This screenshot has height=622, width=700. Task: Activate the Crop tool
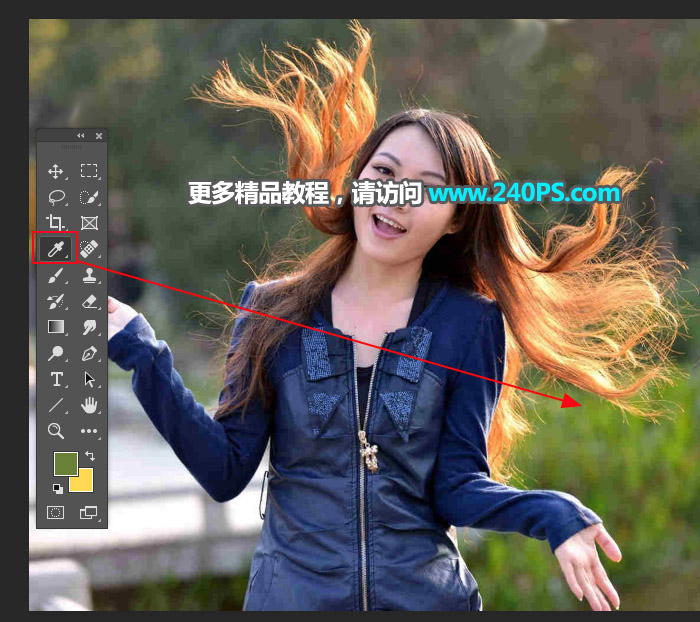[x=55, y=222]
